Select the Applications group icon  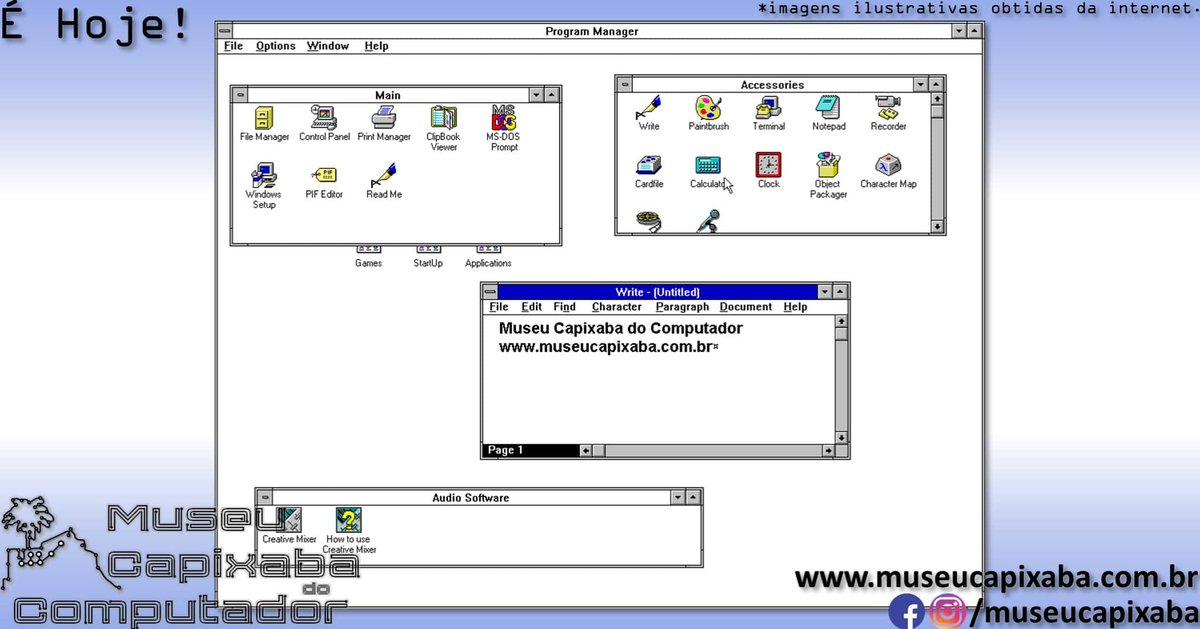click(488, 256)
